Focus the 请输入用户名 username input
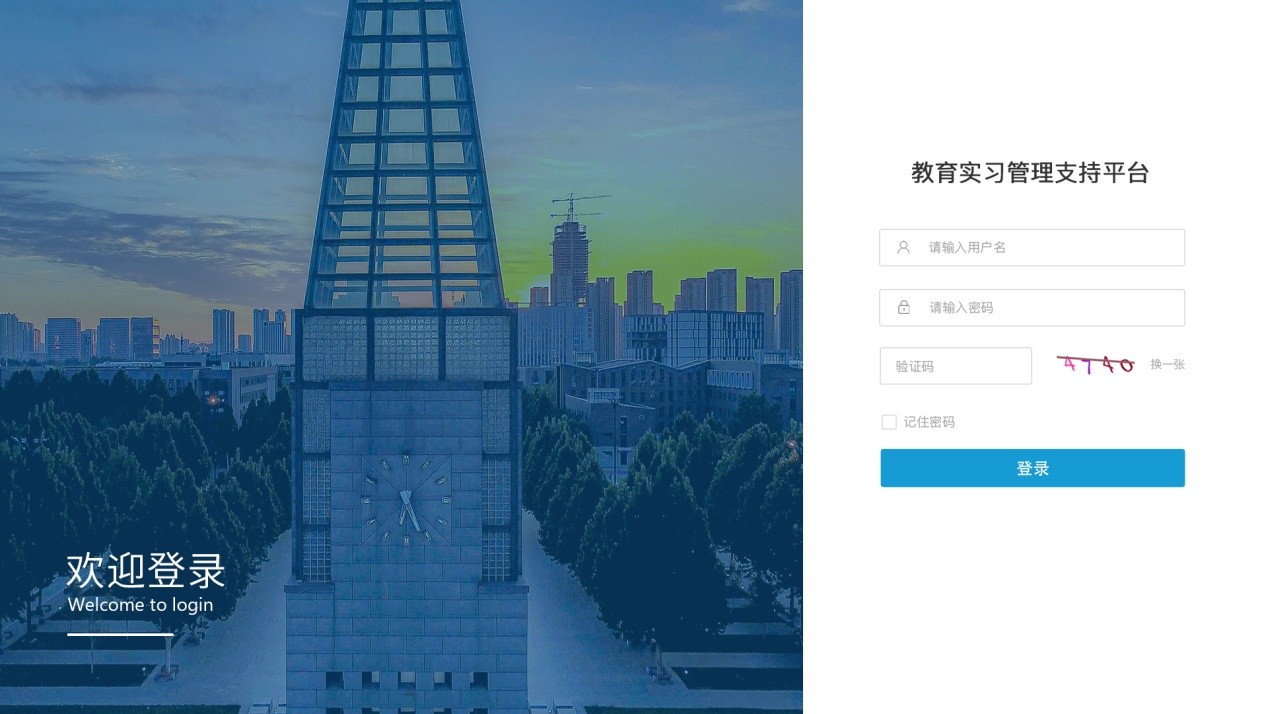The height and width of the screenshot is (714, 1268). click(x=1032, y=247)
